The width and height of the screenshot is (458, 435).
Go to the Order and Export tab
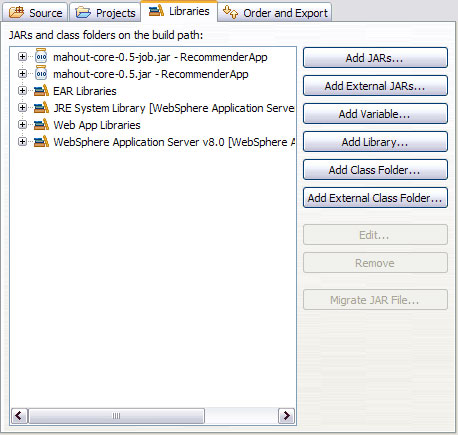[275, 13]
